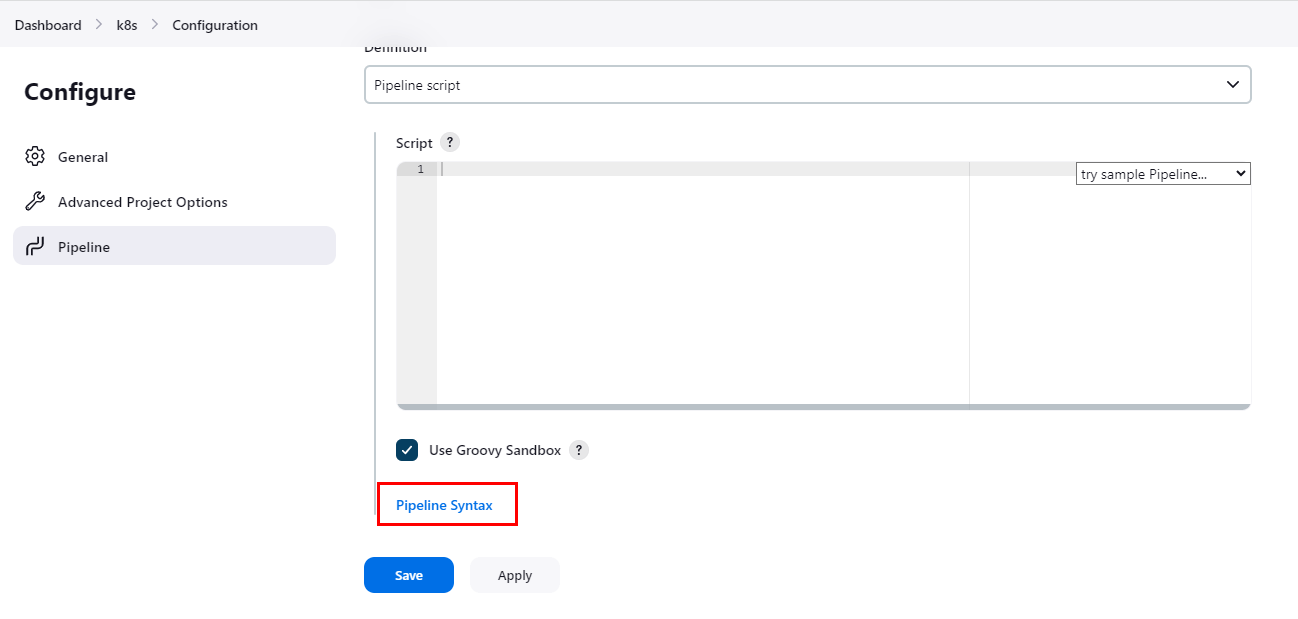Click the Use Groovy Sandbox help icon
This screenshot has width=1298, height=619.
click(x=578, y=450)
